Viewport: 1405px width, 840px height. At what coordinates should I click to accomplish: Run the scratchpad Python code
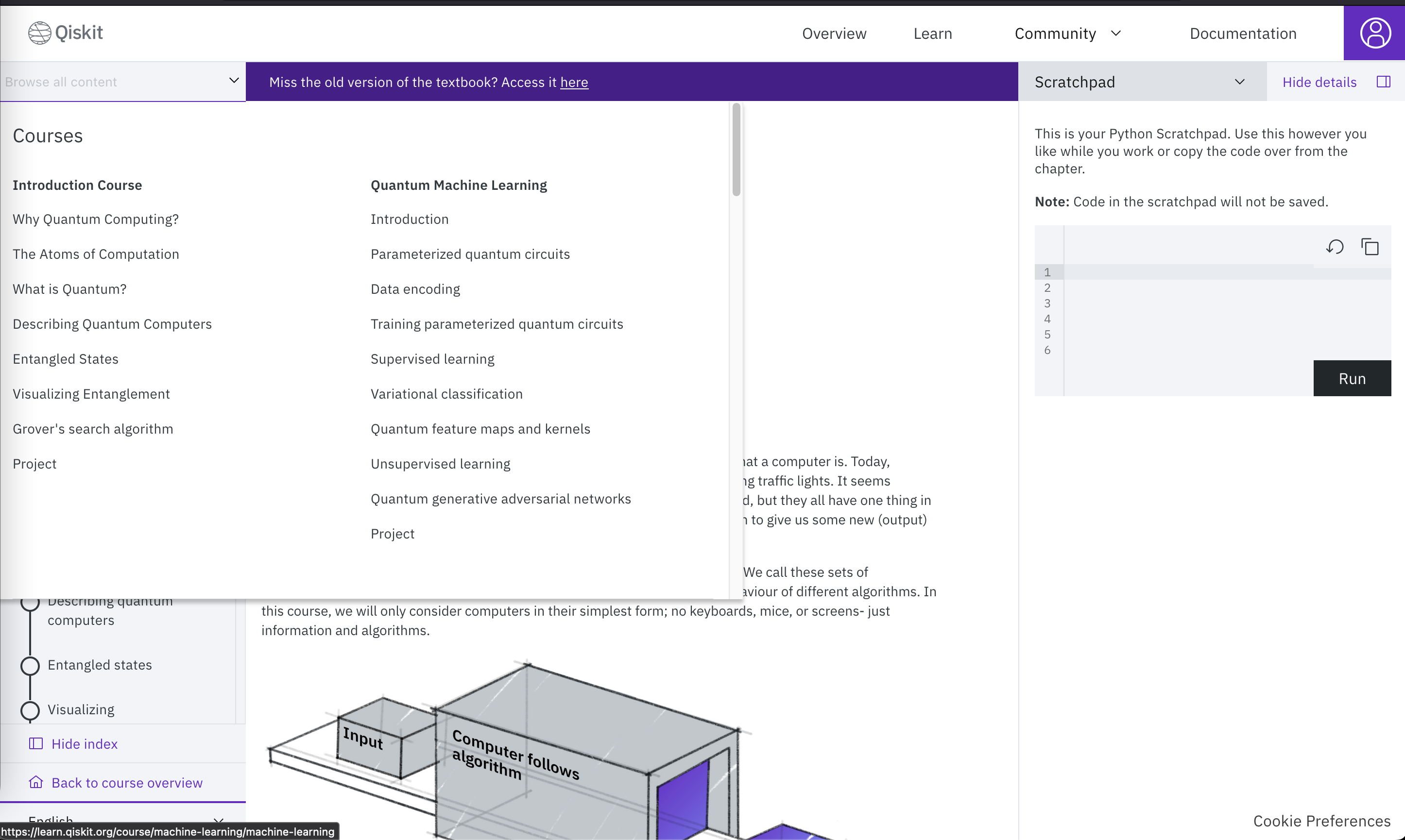click(1352, 378)
